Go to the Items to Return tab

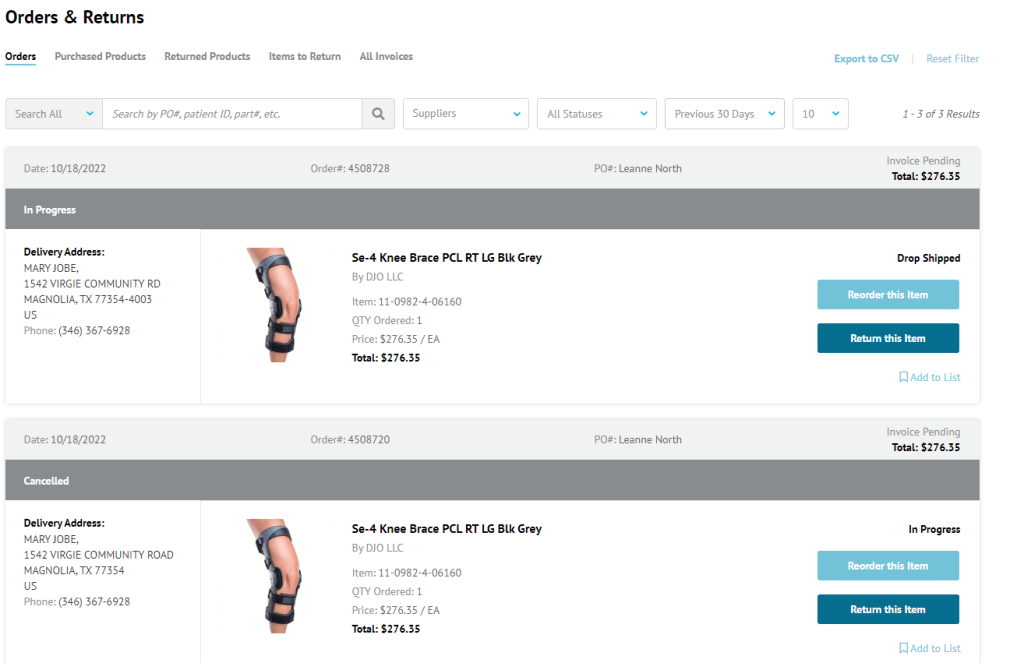pos(304,57)
